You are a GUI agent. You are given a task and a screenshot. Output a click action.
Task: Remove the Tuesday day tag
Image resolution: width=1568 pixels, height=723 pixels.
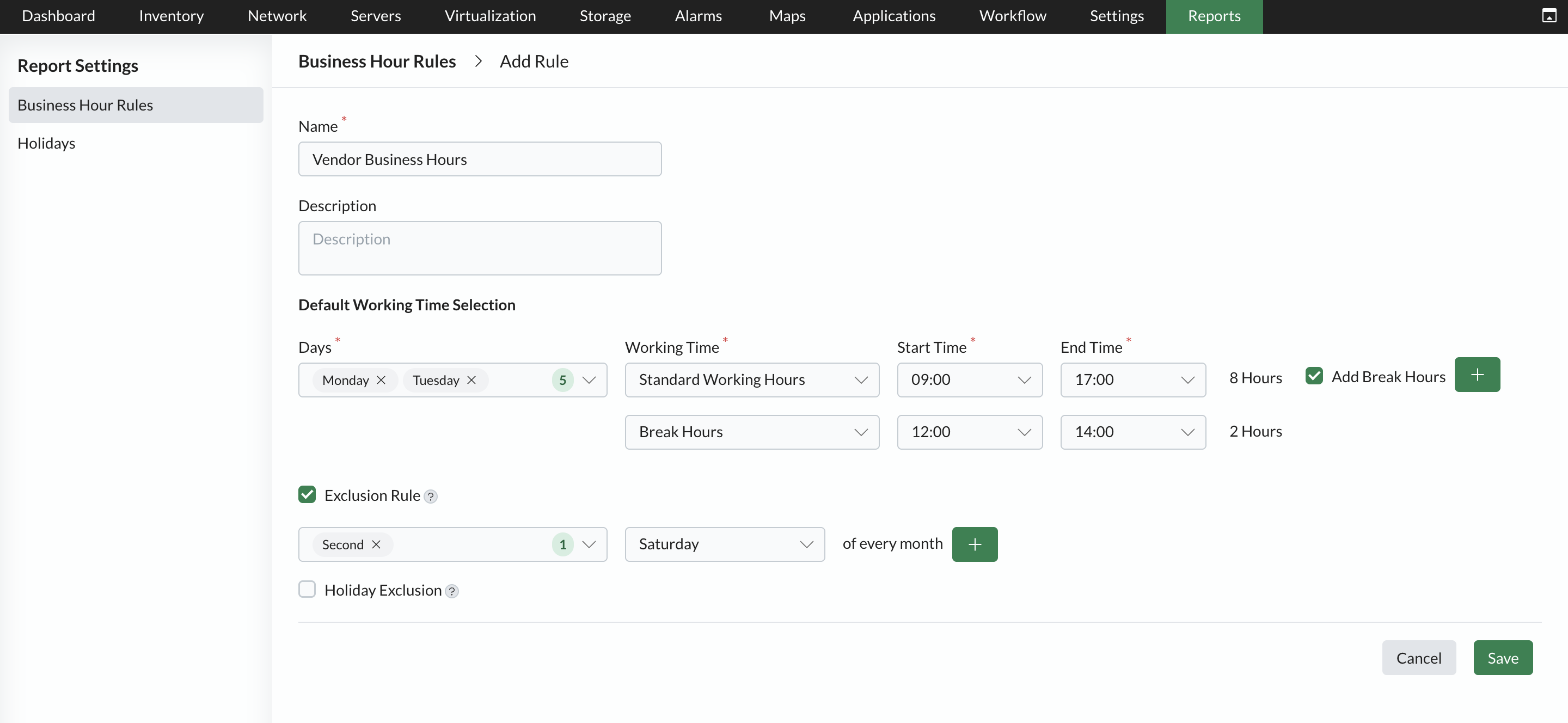pos(471,380)
